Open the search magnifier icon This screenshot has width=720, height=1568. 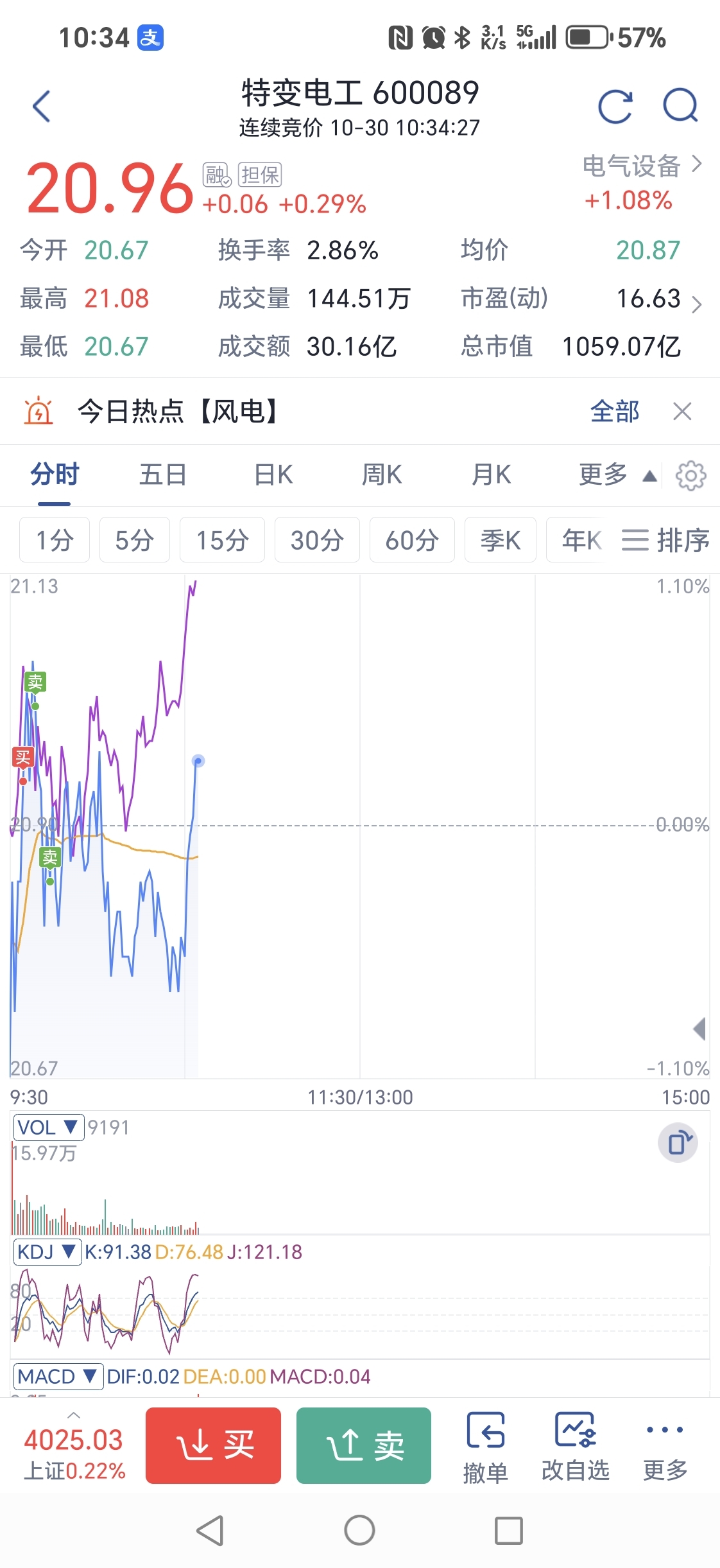coord(680,106)
